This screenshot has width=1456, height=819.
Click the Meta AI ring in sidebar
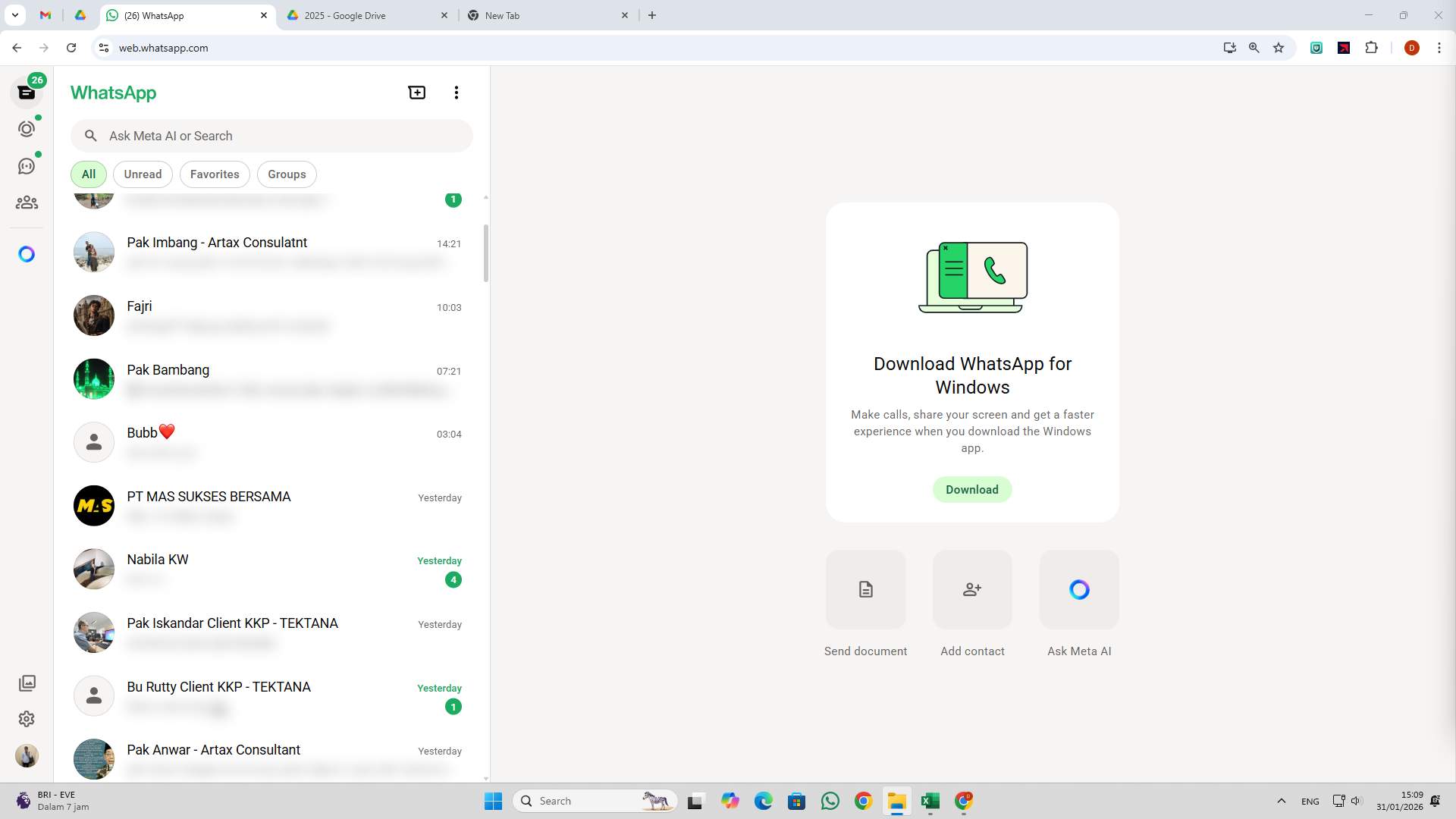tap(27, 254)
